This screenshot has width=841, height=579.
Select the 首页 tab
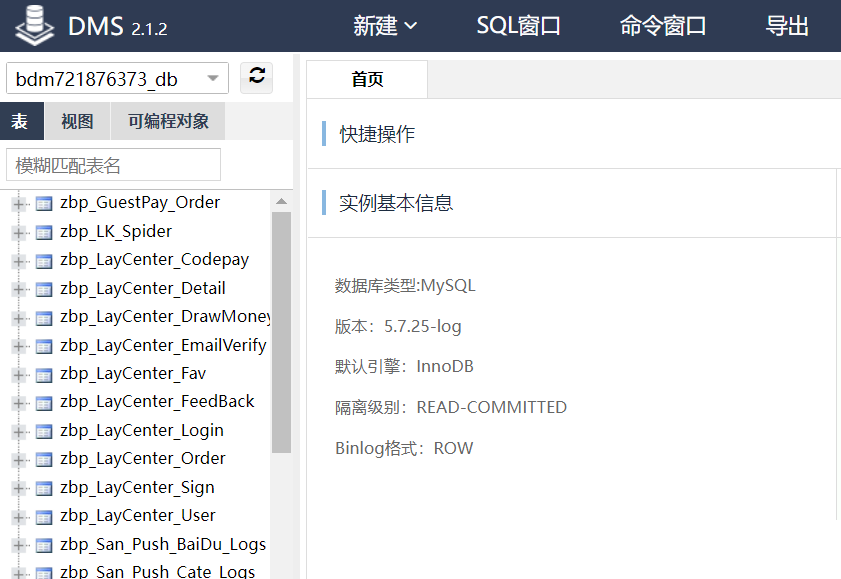[367, 79]
